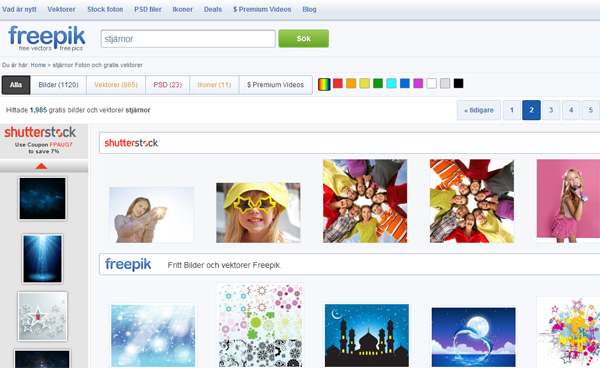Click the freepik logo above the vector results
600x368 pixels.
pyautogui.click(x=128, y=264)
